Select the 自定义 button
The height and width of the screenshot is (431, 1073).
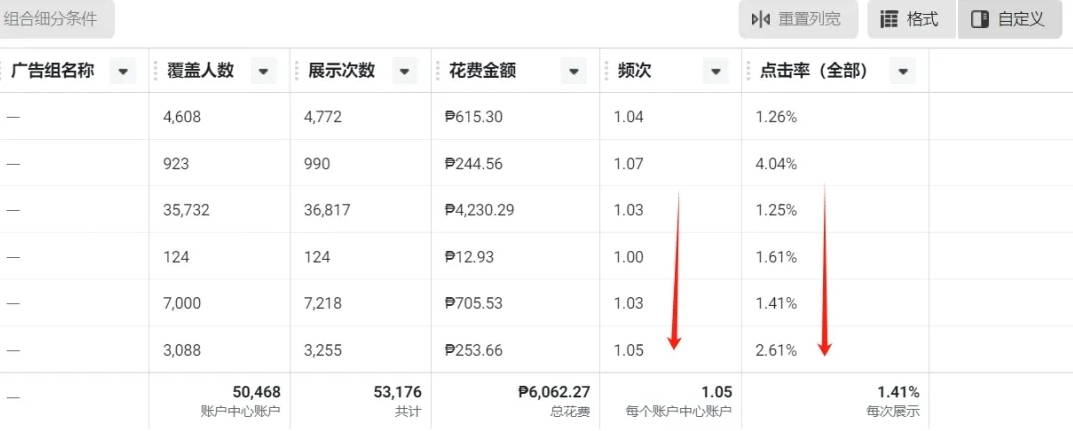click(x=1010, y=19)
